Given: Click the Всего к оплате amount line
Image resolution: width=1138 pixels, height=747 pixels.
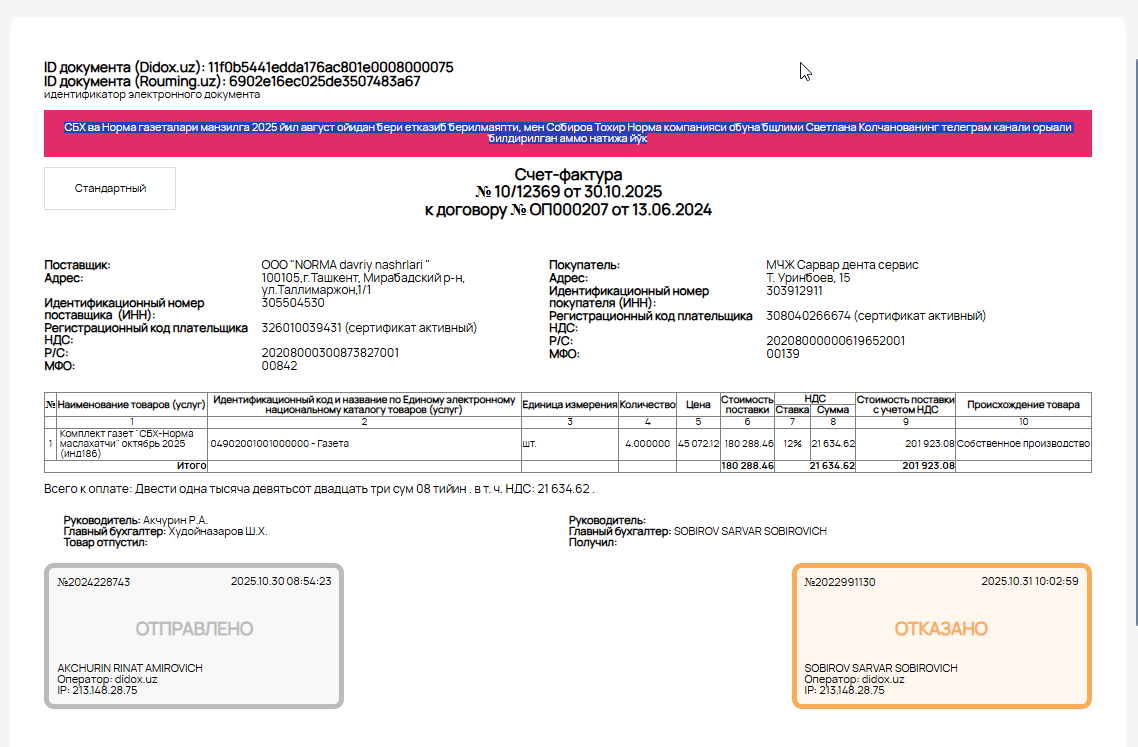Looking at the screenshot, I should point(319,489).
